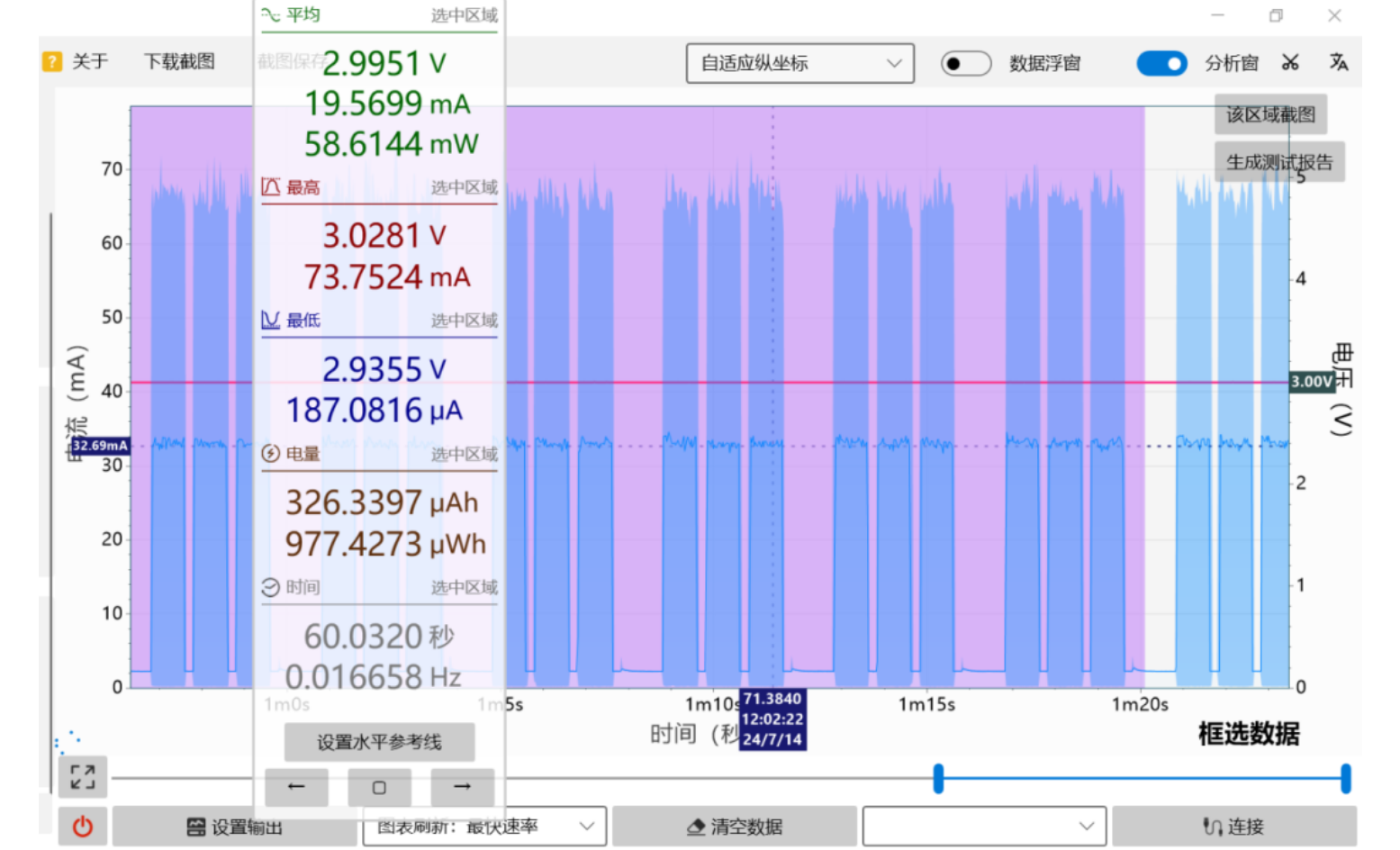The width and height of the screenshot is (1400, 850).
Task: Click the 清空数据 button
Action: tap(735, 827)
